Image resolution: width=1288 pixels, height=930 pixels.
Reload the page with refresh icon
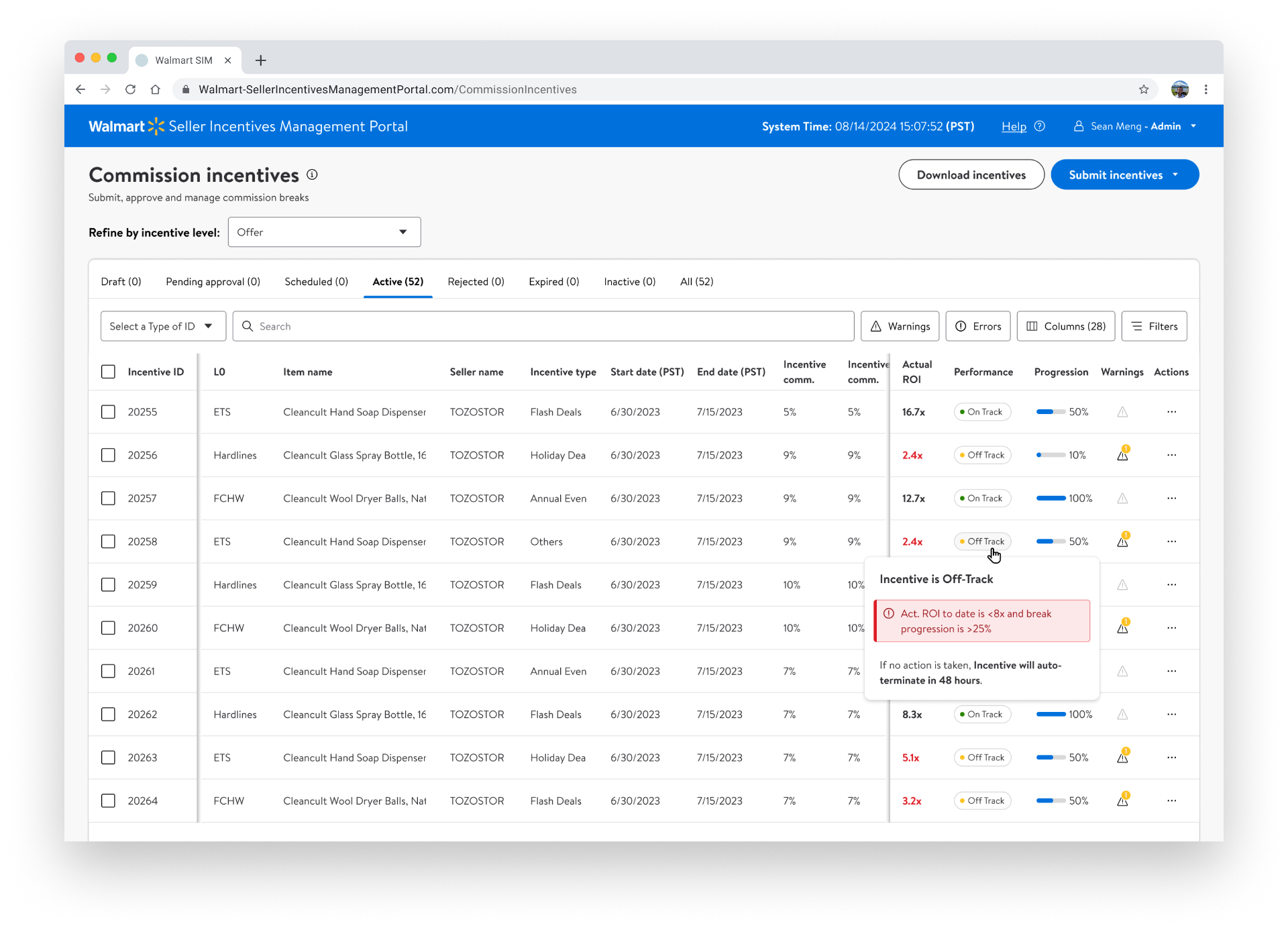[130, 89]
